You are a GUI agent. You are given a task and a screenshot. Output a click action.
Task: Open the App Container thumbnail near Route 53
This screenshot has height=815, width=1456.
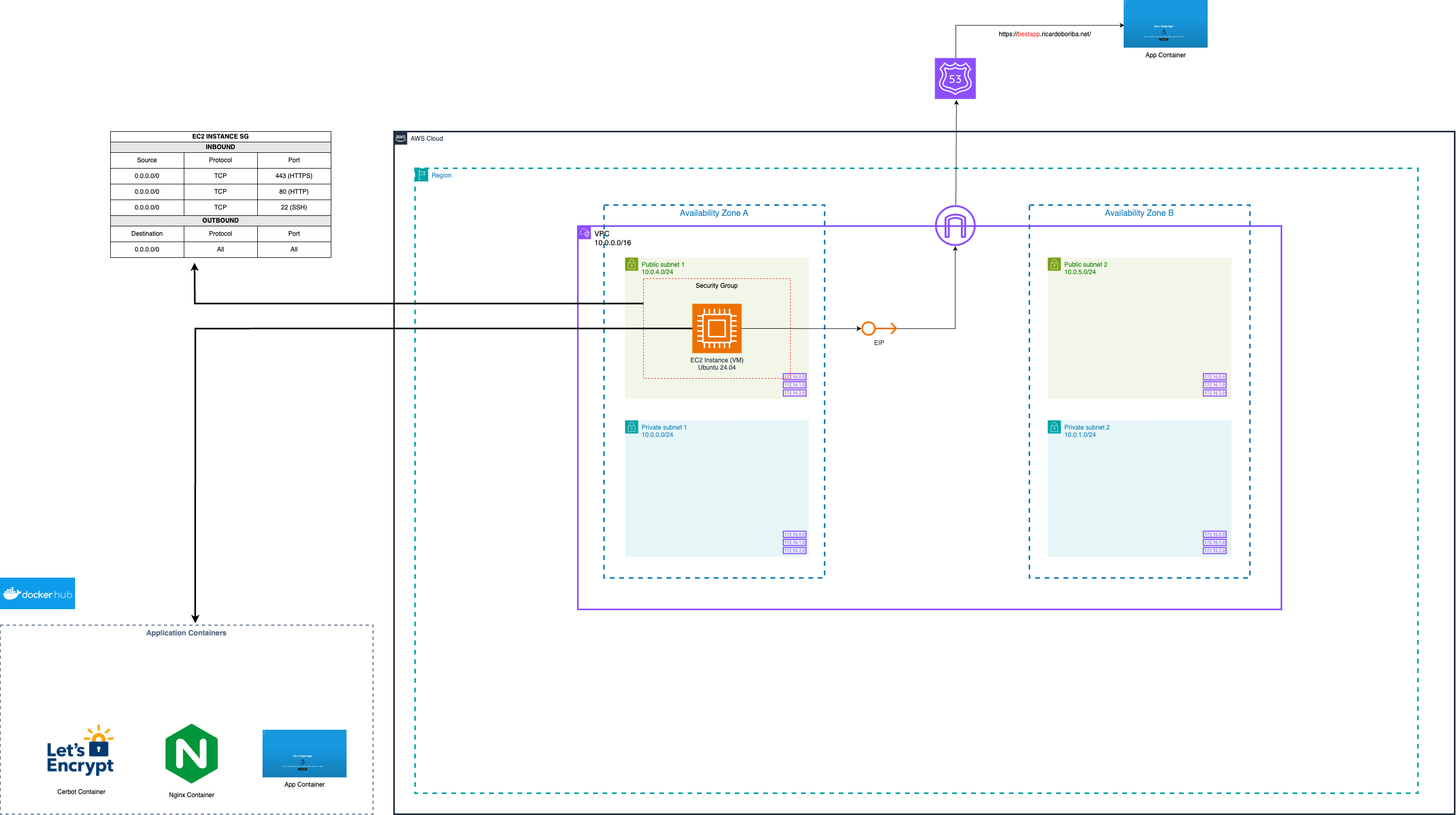[x=1166, y=24]
